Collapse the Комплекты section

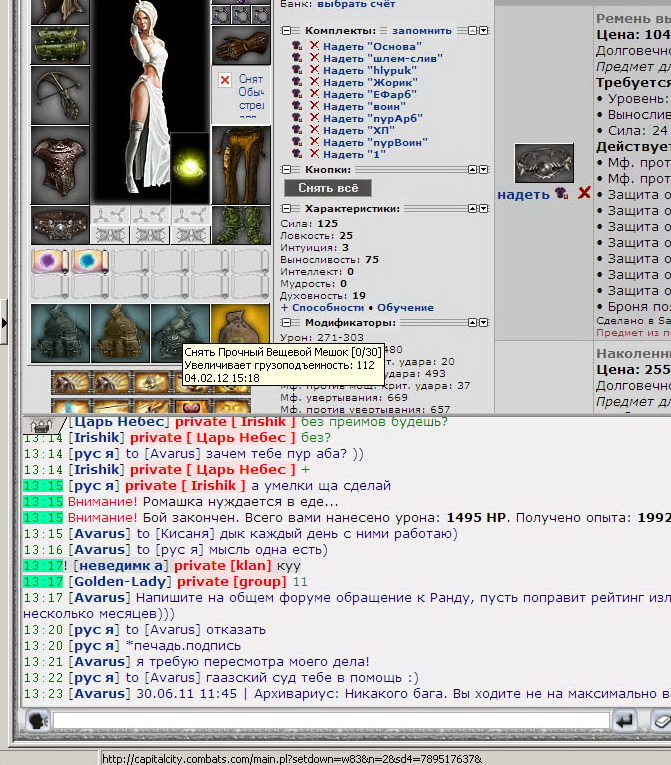286,31
